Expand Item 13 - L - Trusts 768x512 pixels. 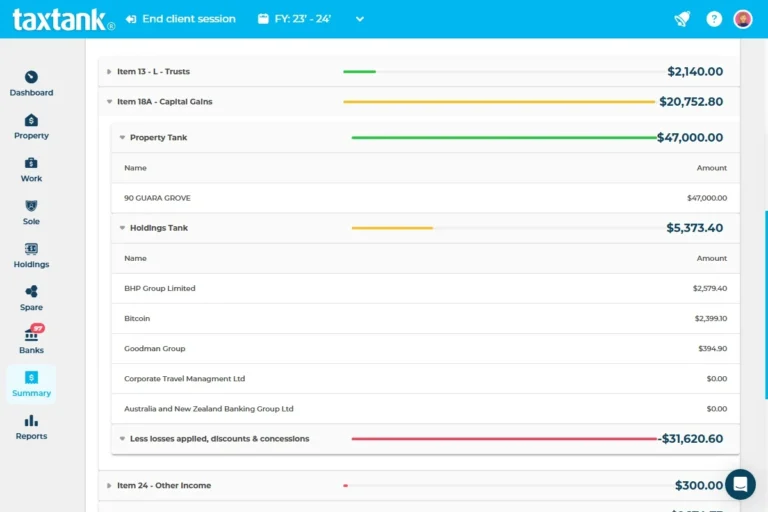tap(109, 72)
